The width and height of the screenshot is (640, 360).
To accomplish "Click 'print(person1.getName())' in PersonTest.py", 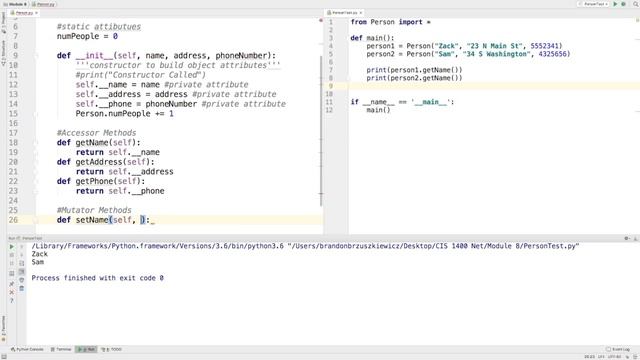I will pyautogui.click(x=414, y=70).
